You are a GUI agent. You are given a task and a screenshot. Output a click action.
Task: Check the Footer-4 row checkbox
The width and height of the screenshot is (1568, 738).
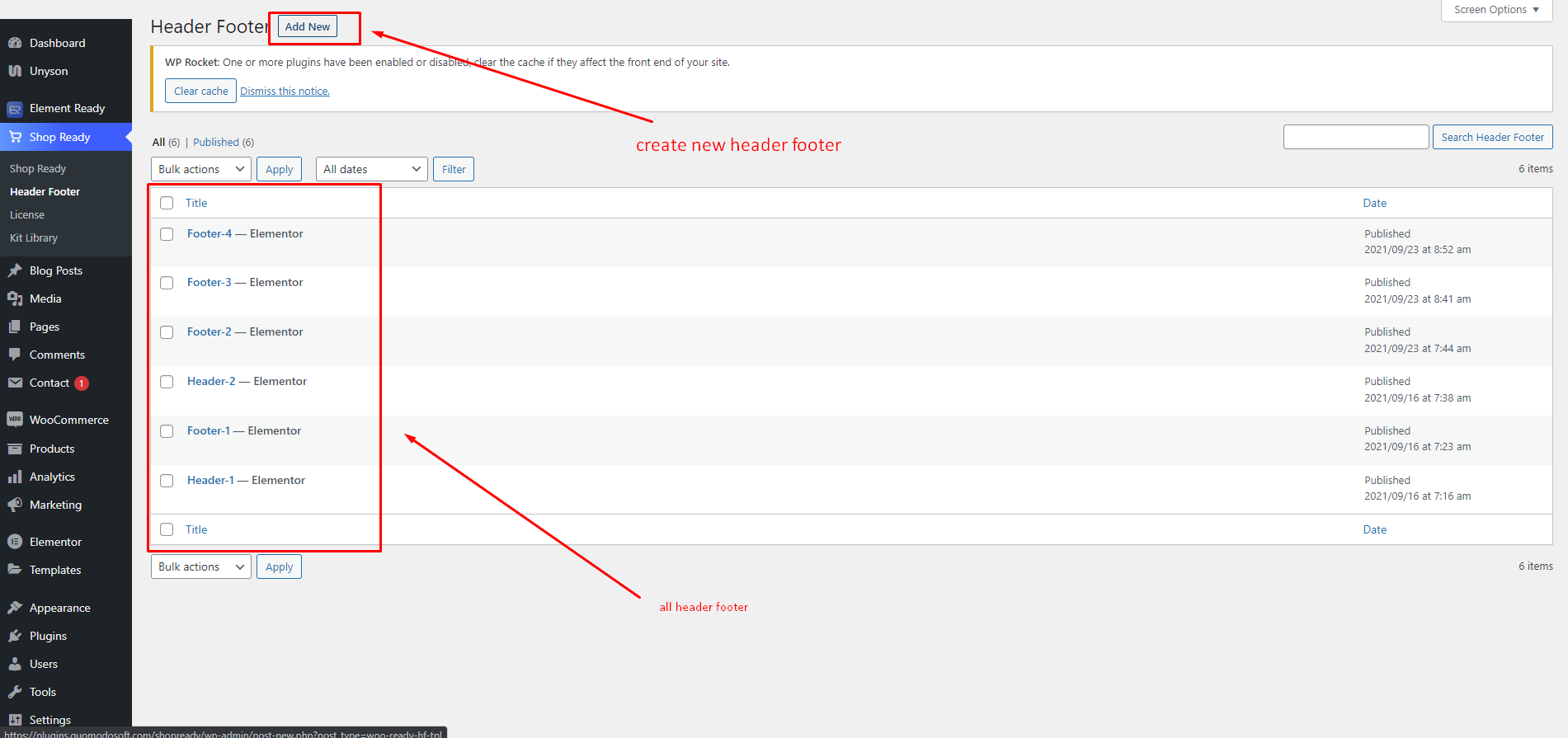click(167, 234)
